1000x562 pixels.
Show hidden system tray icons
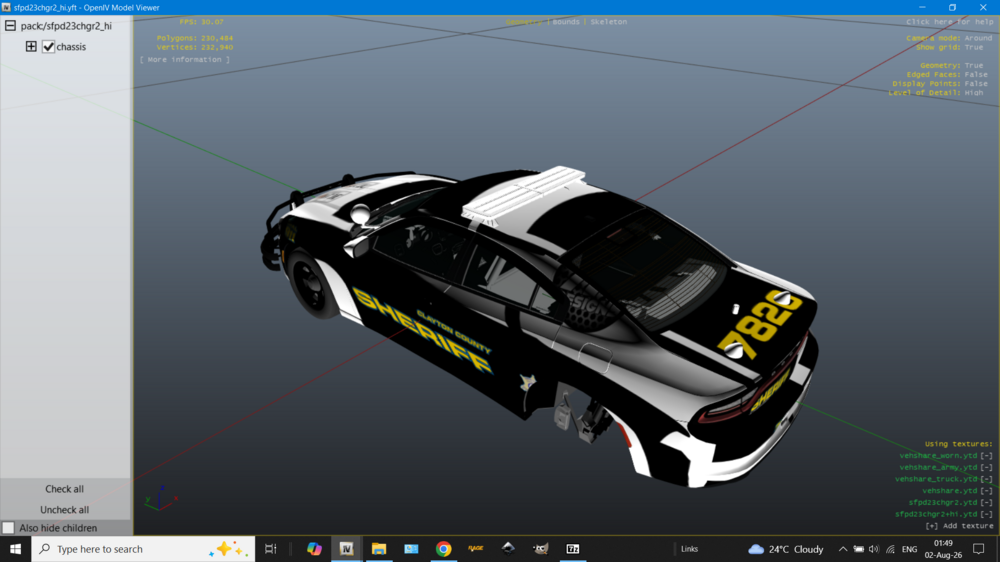[842, 549]
